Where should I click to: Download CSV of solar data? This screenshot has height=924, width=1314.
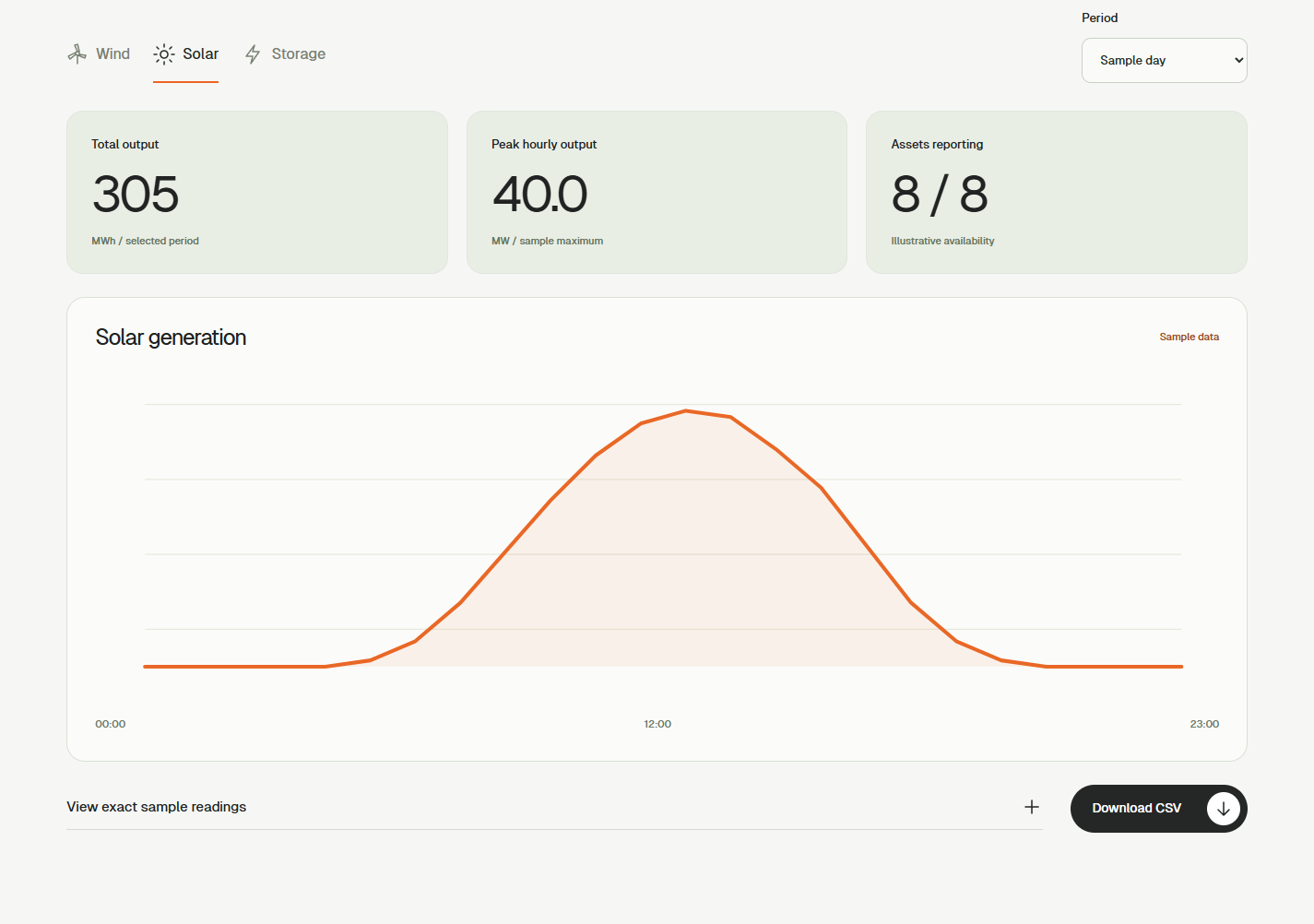(x=1159, y=809)
